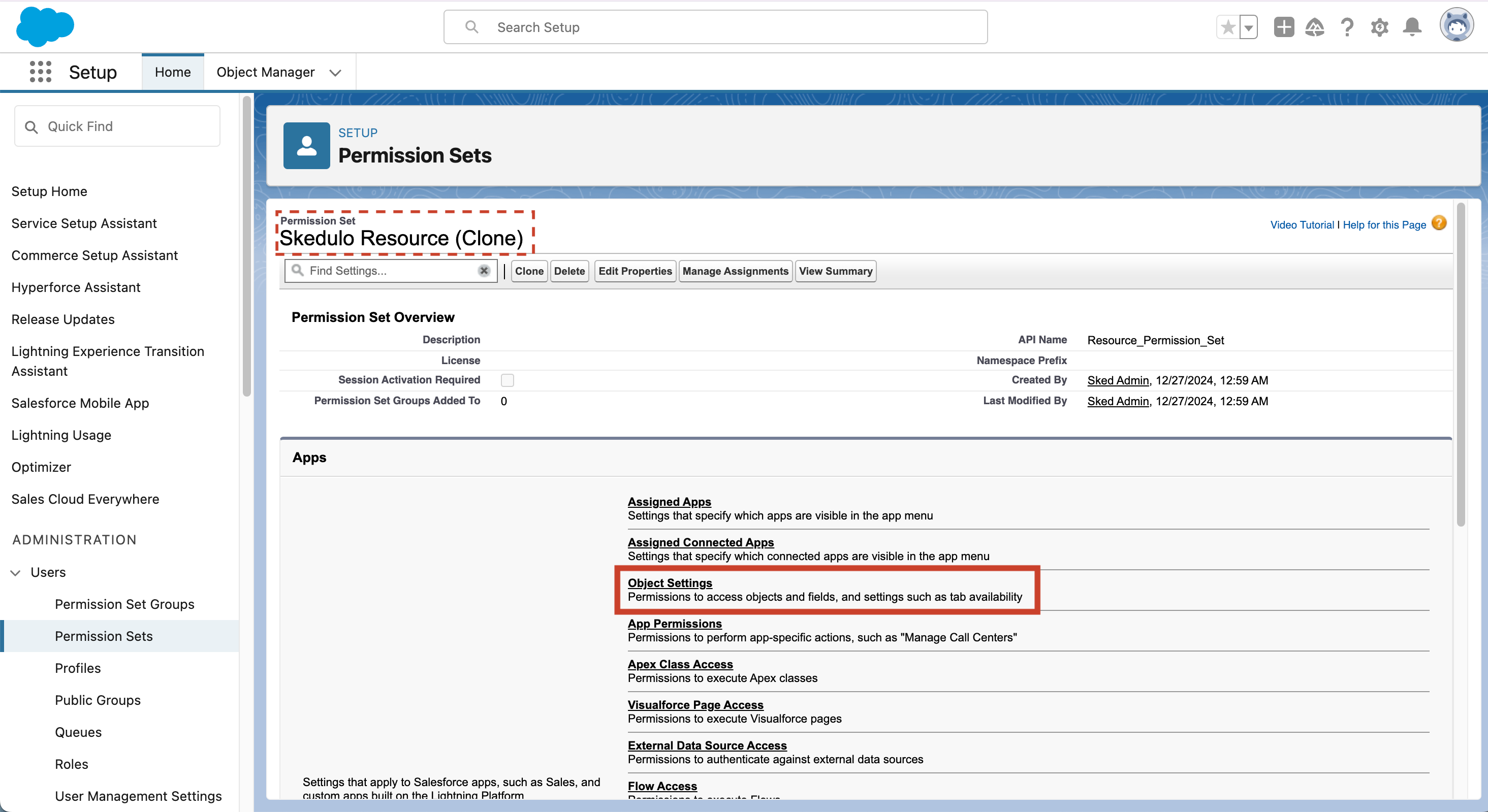Click the add/create plus icon

pos(1283,27)
